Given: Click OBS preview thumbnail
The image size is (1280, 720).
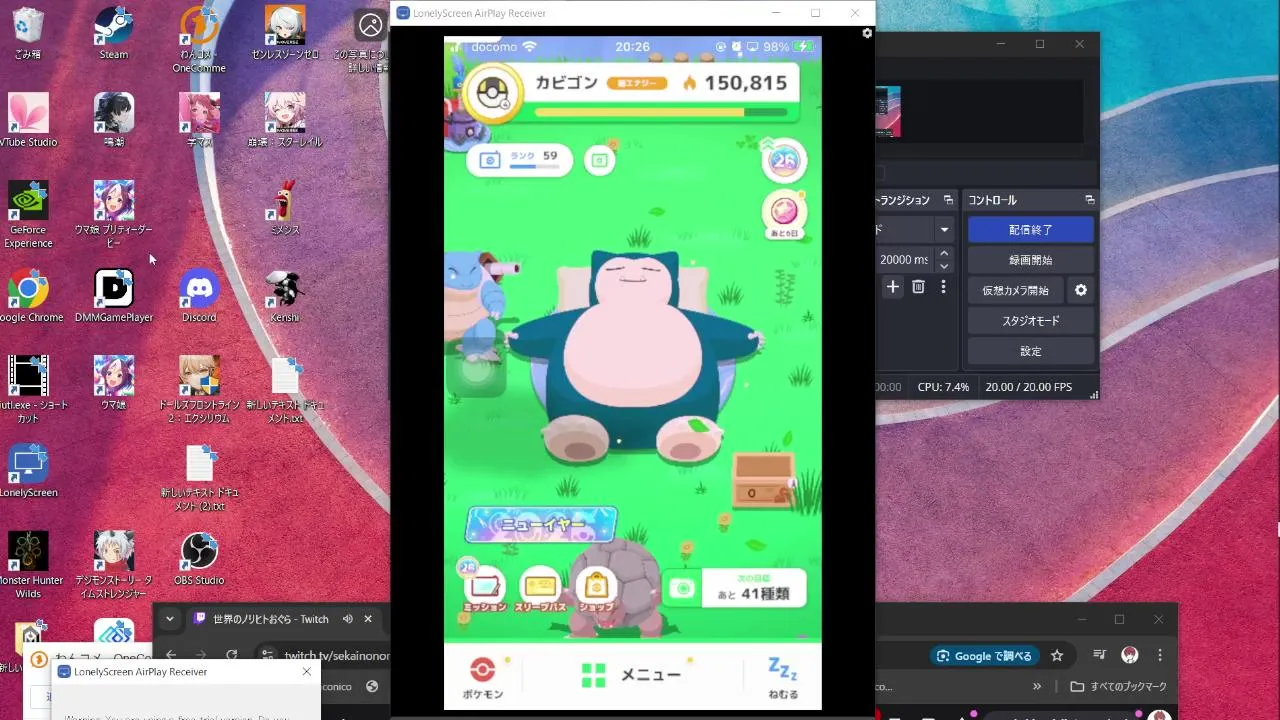Looking at the screenshot, I should point(888,112).
